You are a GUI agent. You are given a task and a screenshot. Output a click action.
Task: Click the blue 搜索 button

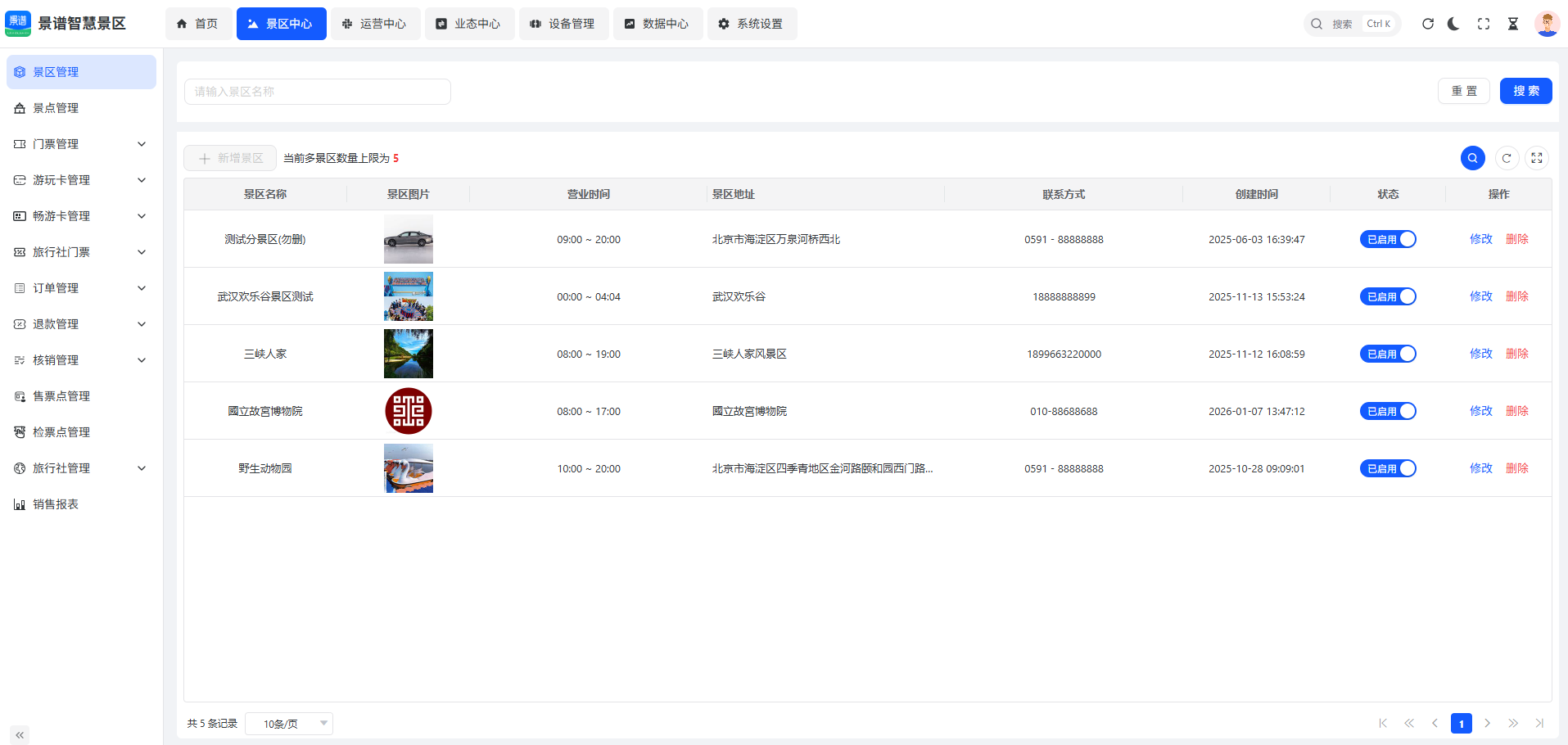tap(1526, 91)
